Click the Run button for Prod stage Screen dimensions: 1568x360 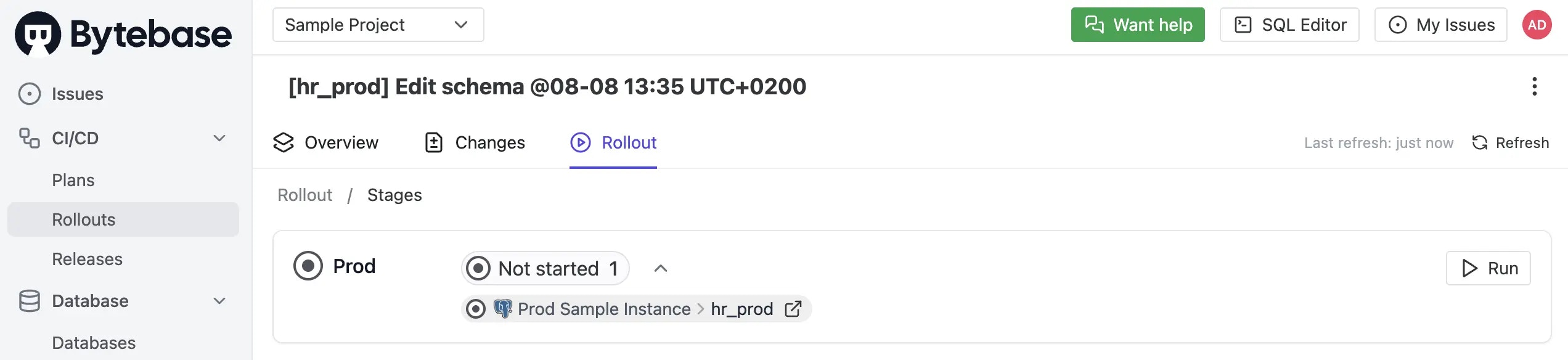pos(1488,268)
